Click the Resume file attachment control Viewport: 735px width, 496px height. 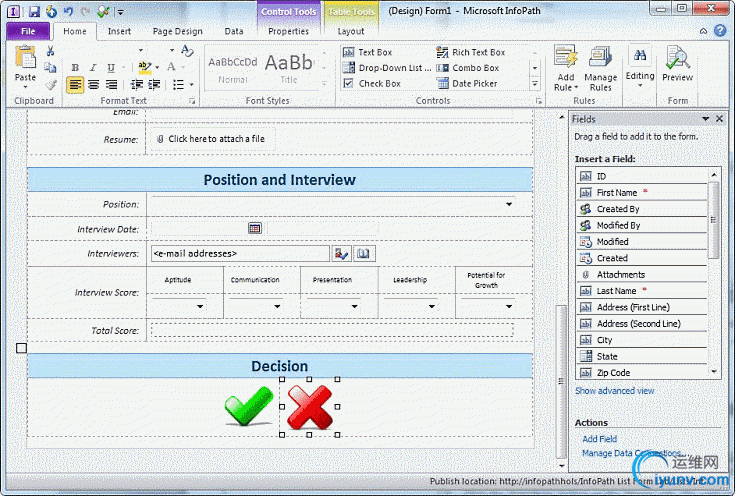click(212, 139)
